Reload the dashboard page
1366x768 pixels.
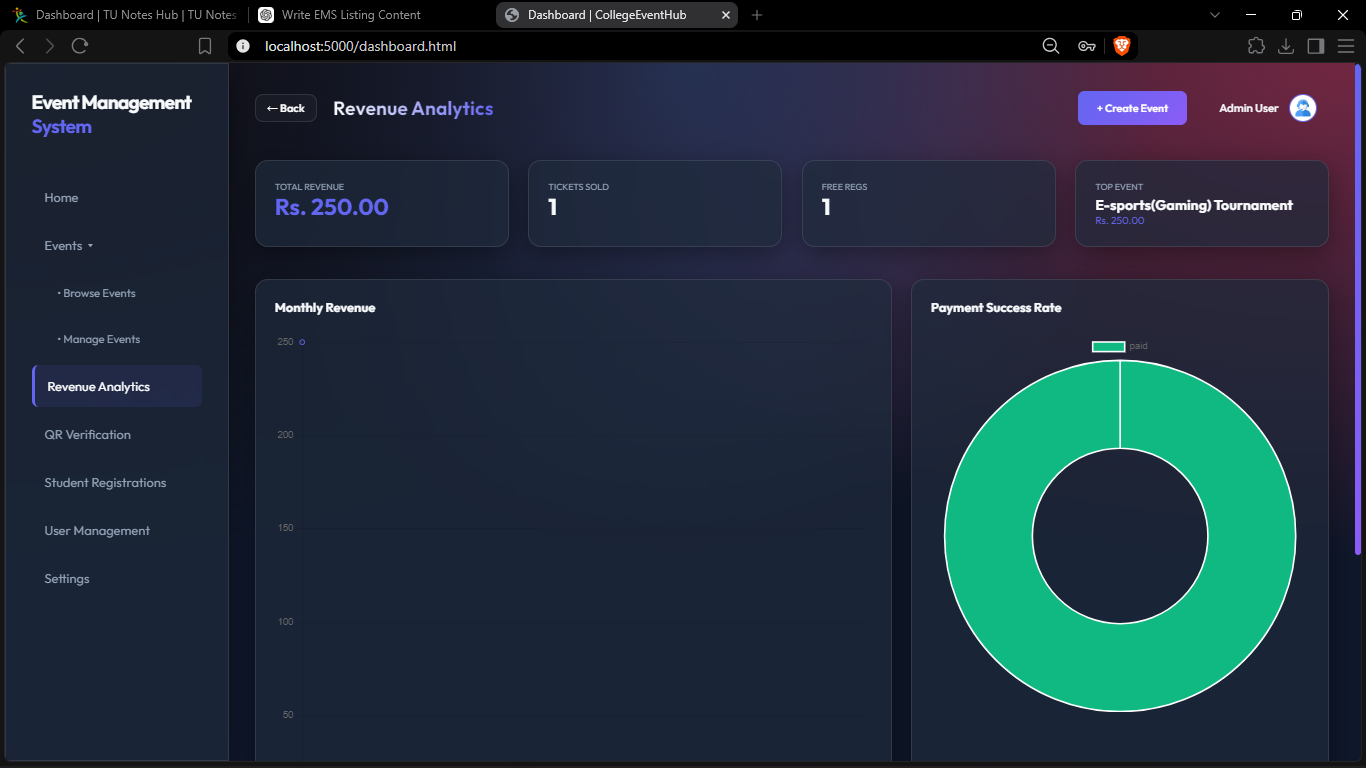[x=80, y=46]
